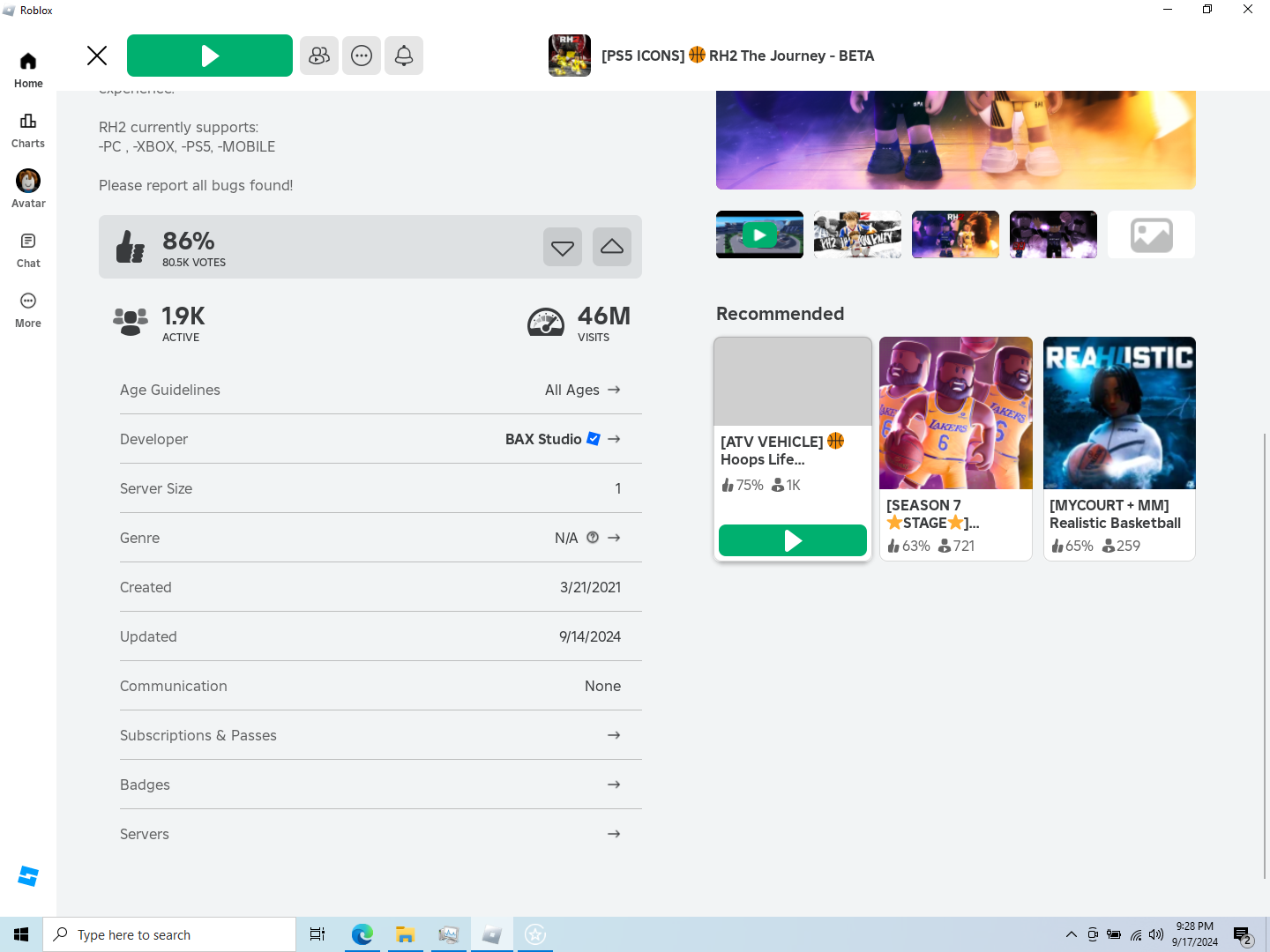This screenshot has height=952, width=1270.
Task: Open the SEASON 7 STAGE recommended game
Action: pyautogui.click(x=955, y=448)
